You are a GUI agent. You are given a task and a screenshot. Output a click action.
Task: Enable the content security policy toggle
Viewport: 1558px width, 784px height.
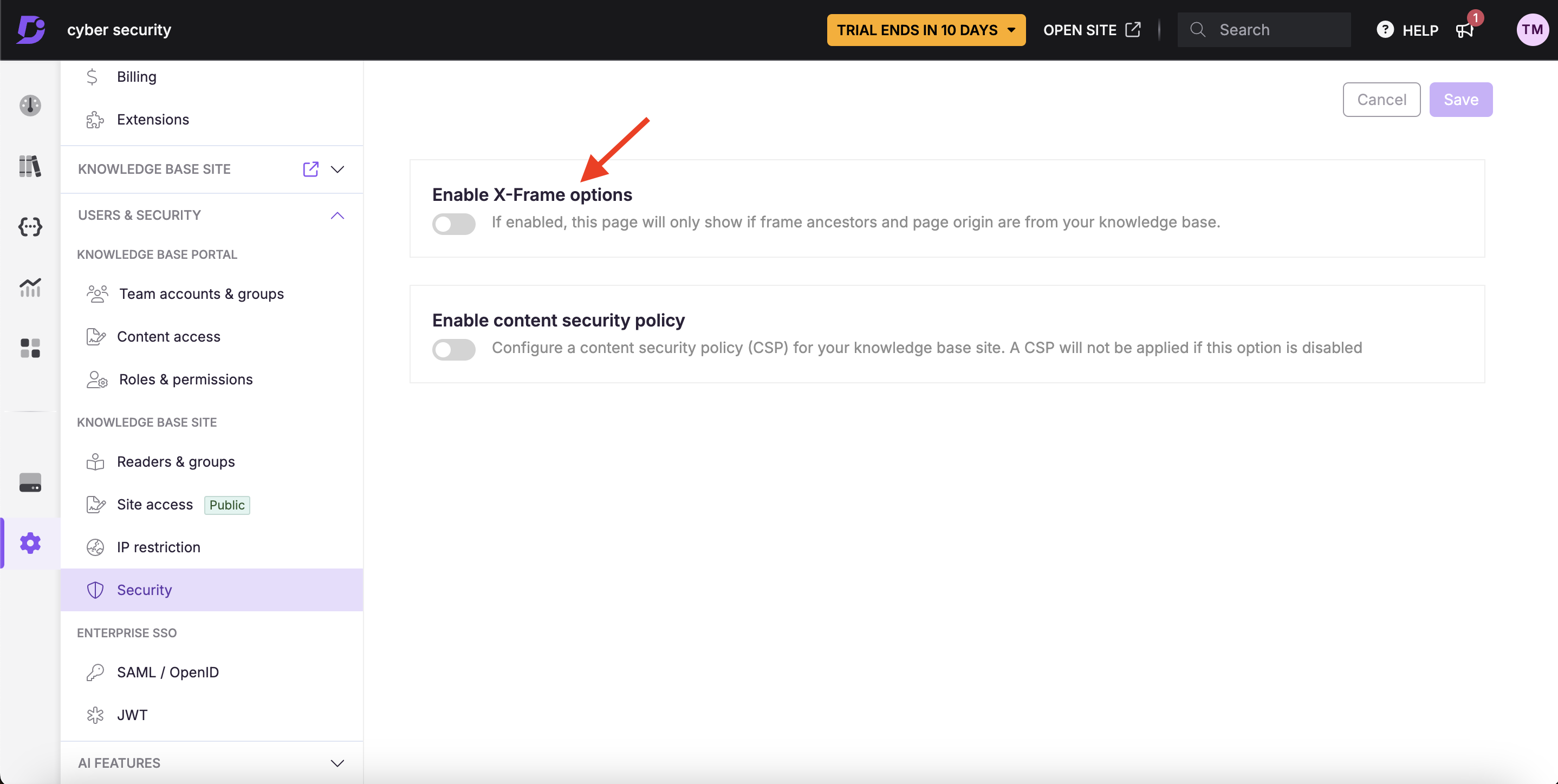tap(453, 349)
